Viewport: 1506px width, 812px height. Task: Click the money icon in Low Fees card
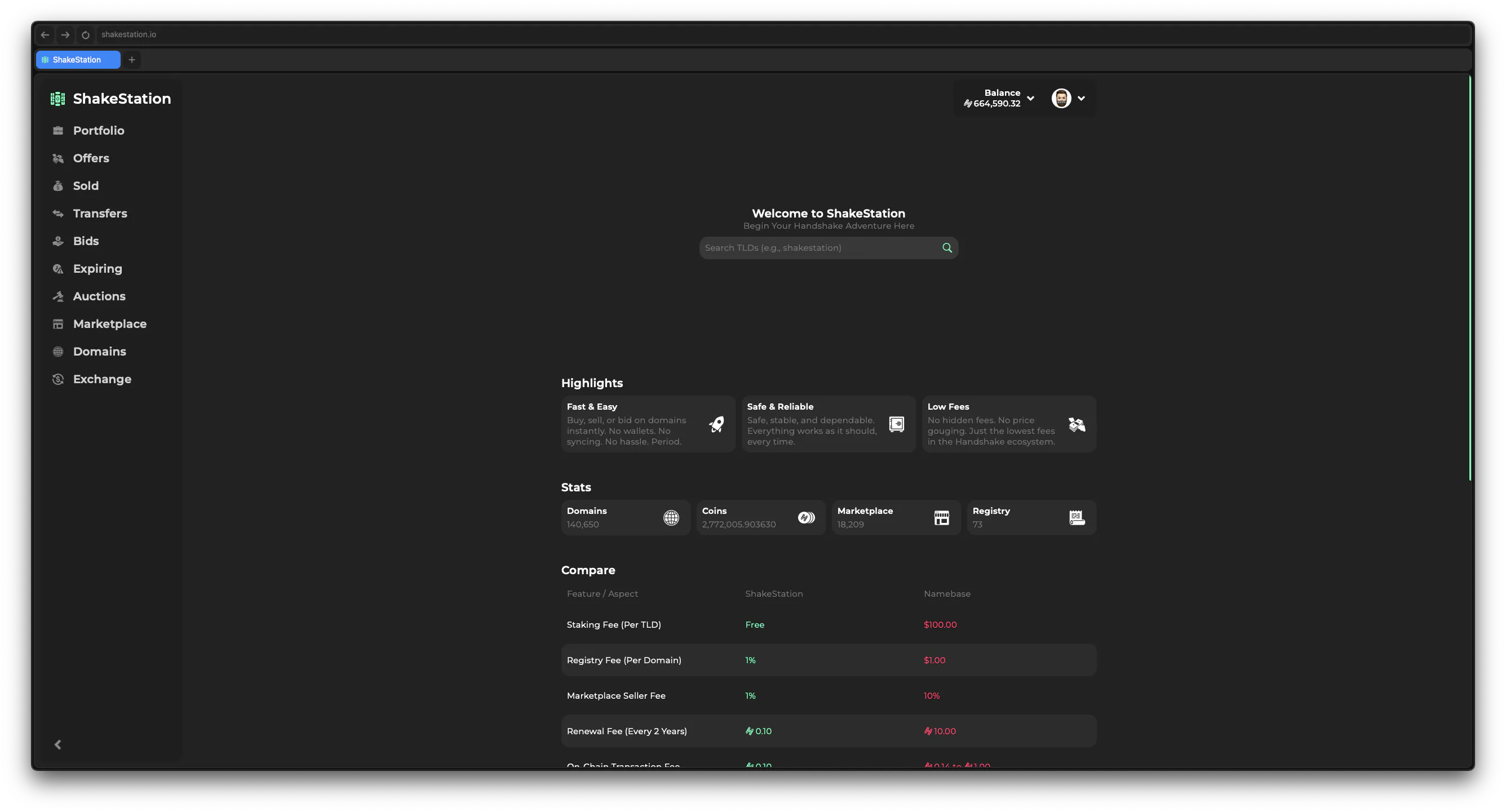[1077, 424]
